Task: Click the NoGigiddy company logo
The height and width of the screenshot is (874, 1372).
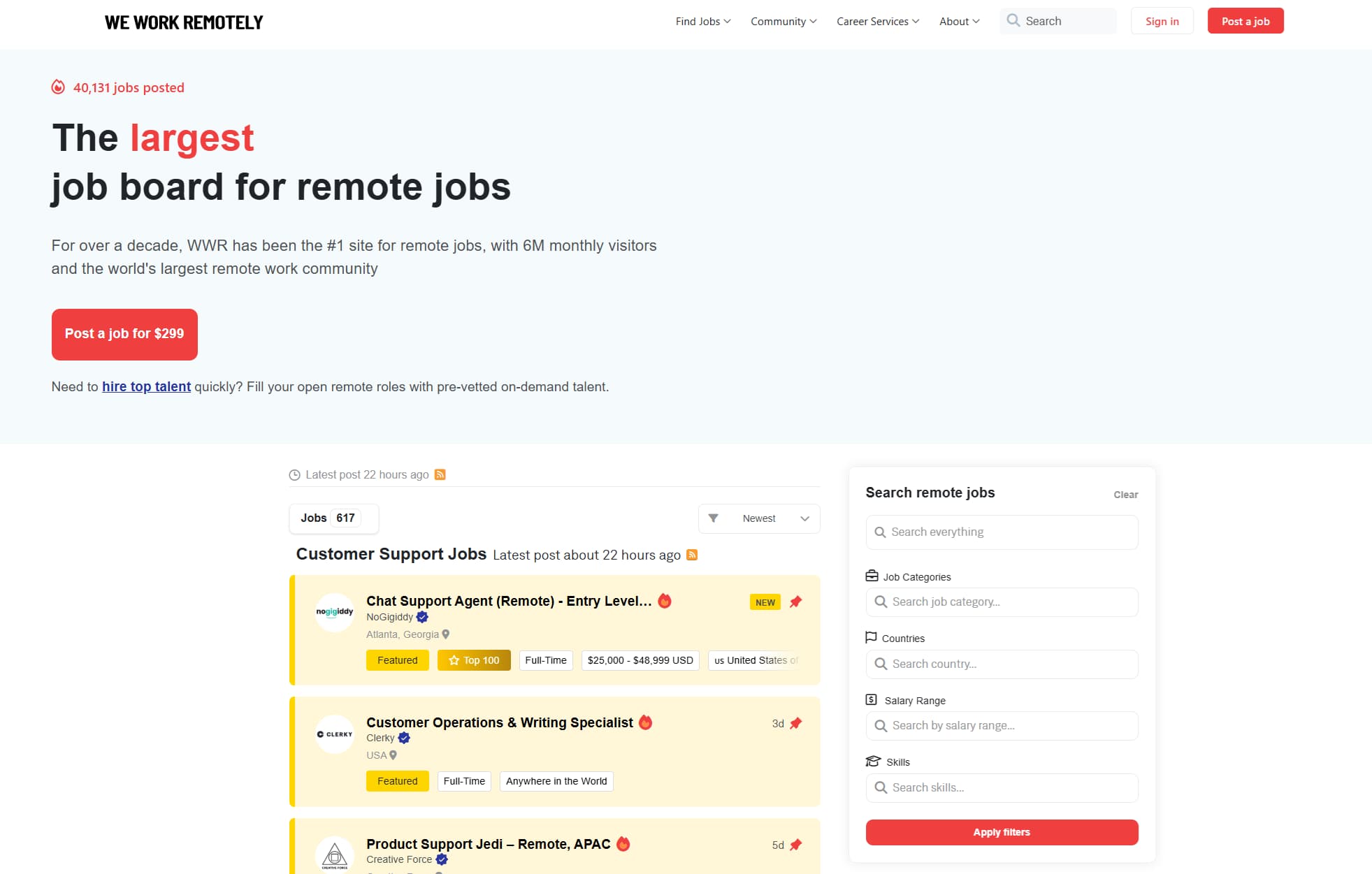Action: 335,612
